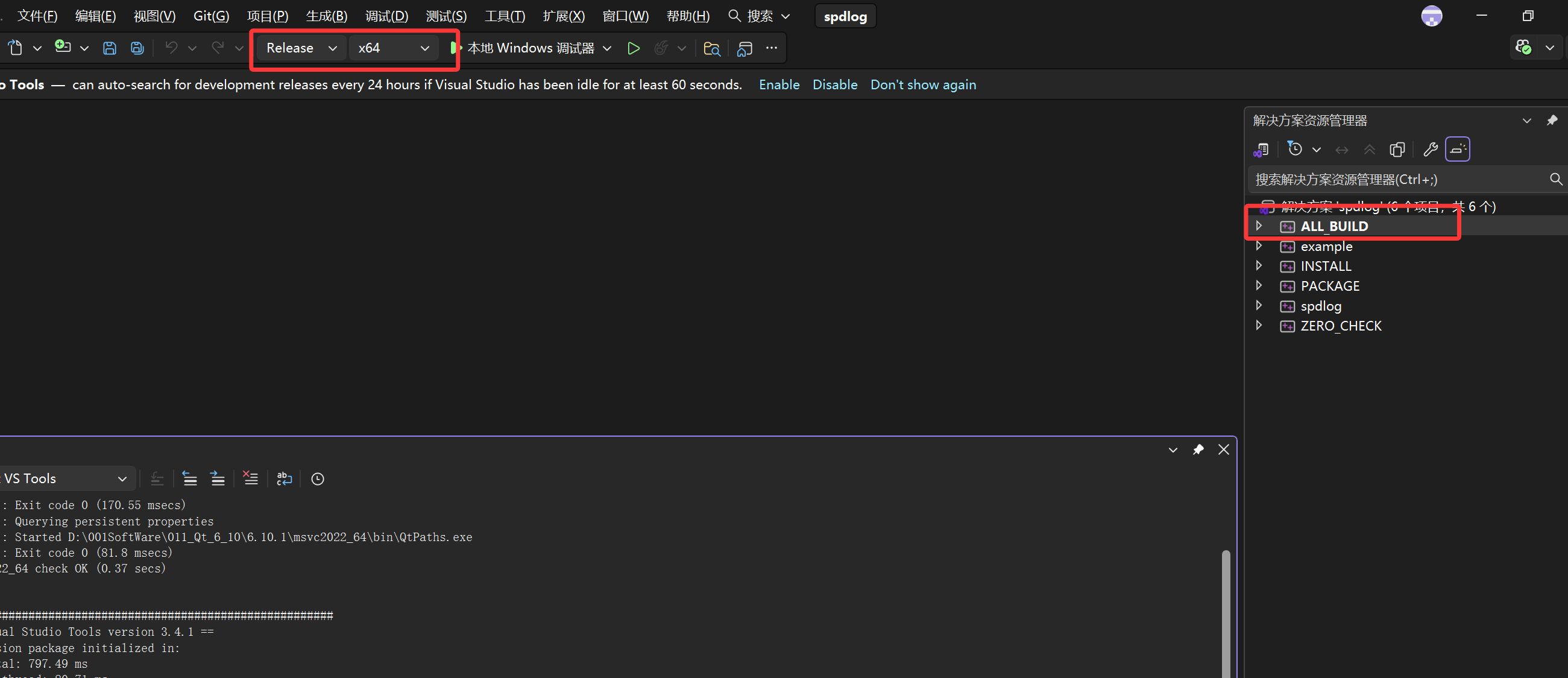Focus the Solution Explorer search field
The width and height of the screenshot is (1568, 678).
(1399, 179)
